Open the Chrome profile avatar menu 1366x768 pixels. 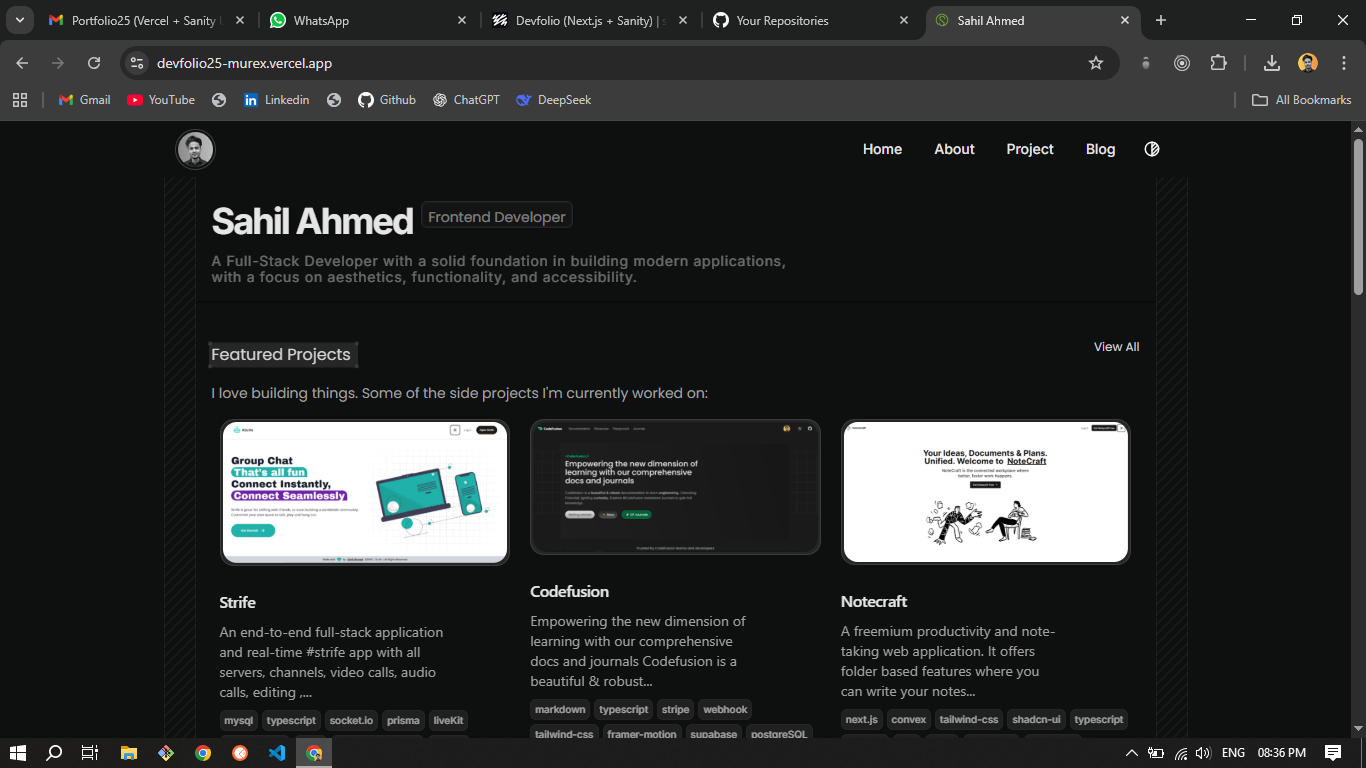(x=1308, y=63)
